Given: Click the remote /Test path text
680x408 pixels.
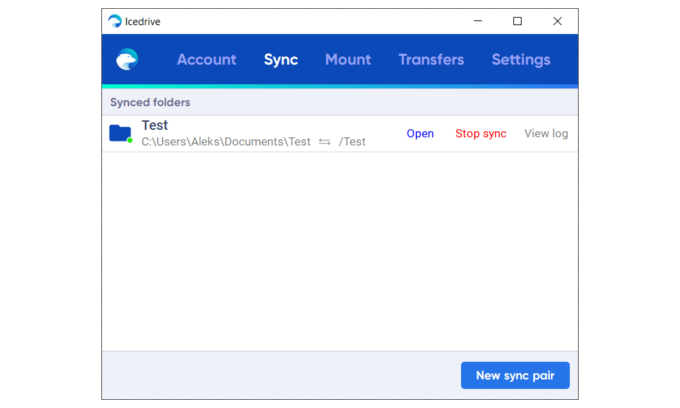Looking at the screenshot, I should [x=352, y=142].
